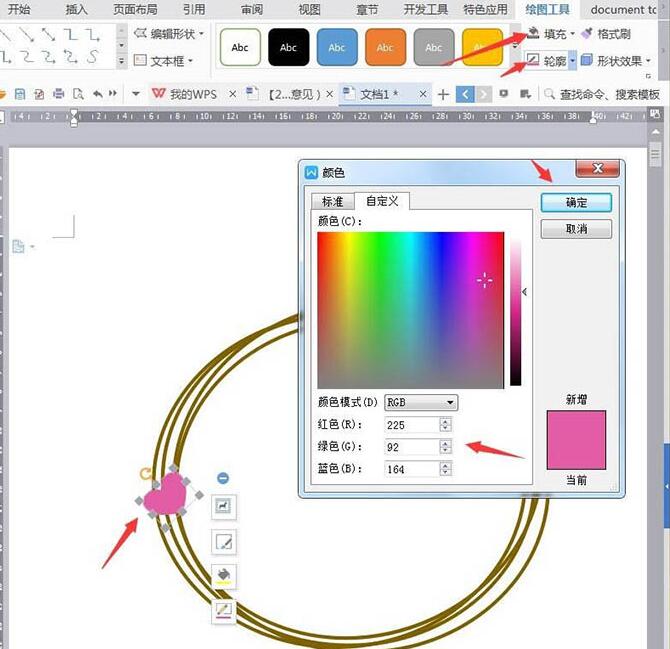Select the gray Abc shape style
This screenshot has width=670, height=649.
(x=434, y=47)
